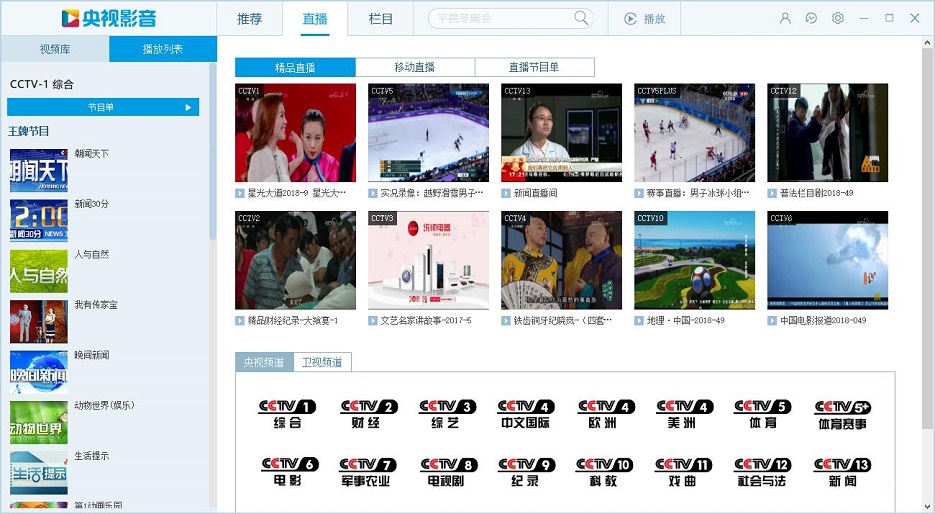Screen dimensions: 935x514
Task: Open the 推荐 top tab
Action: 250,19
